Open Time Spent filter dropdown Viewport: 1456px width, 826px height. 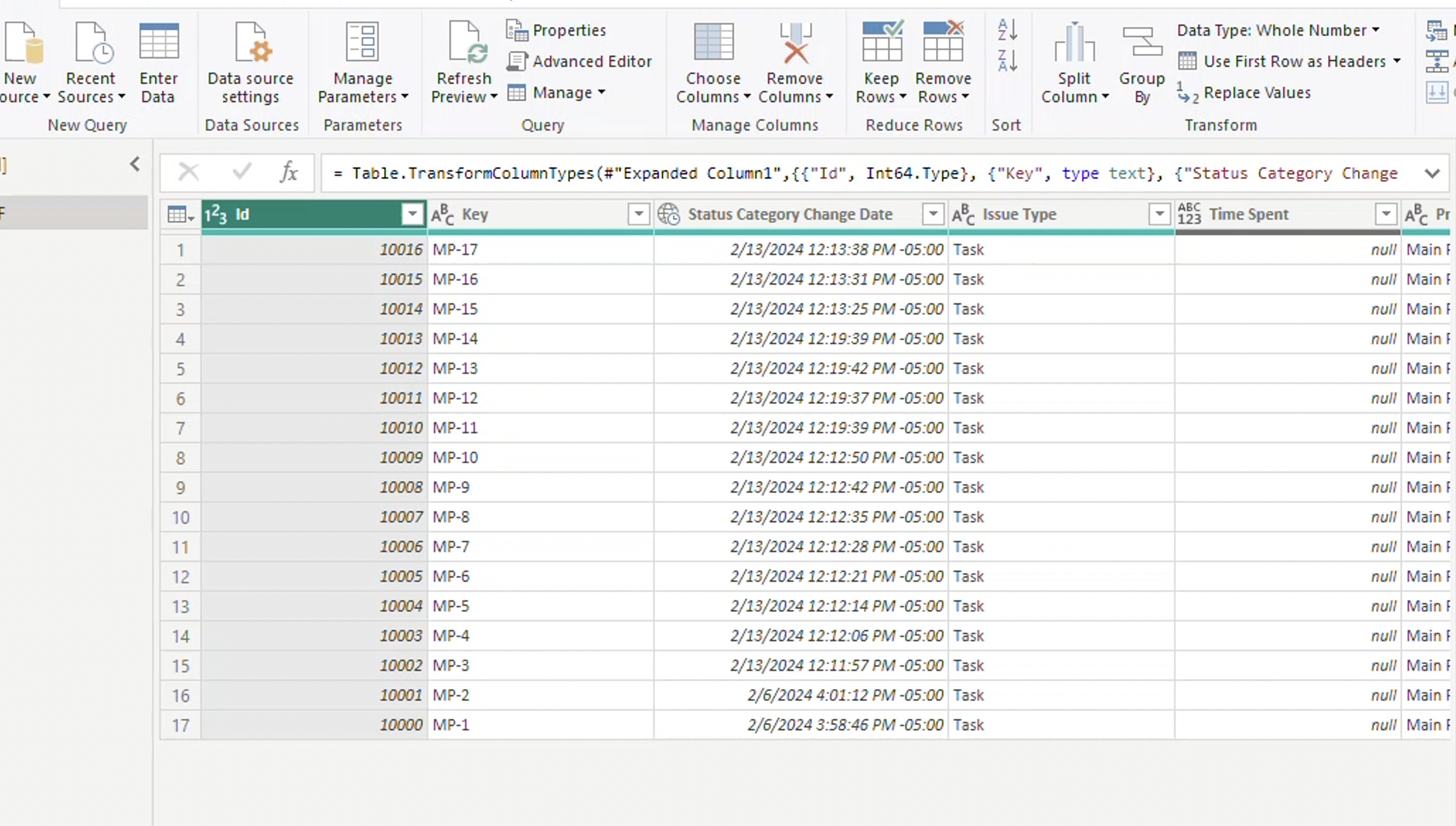point(1386,214)
